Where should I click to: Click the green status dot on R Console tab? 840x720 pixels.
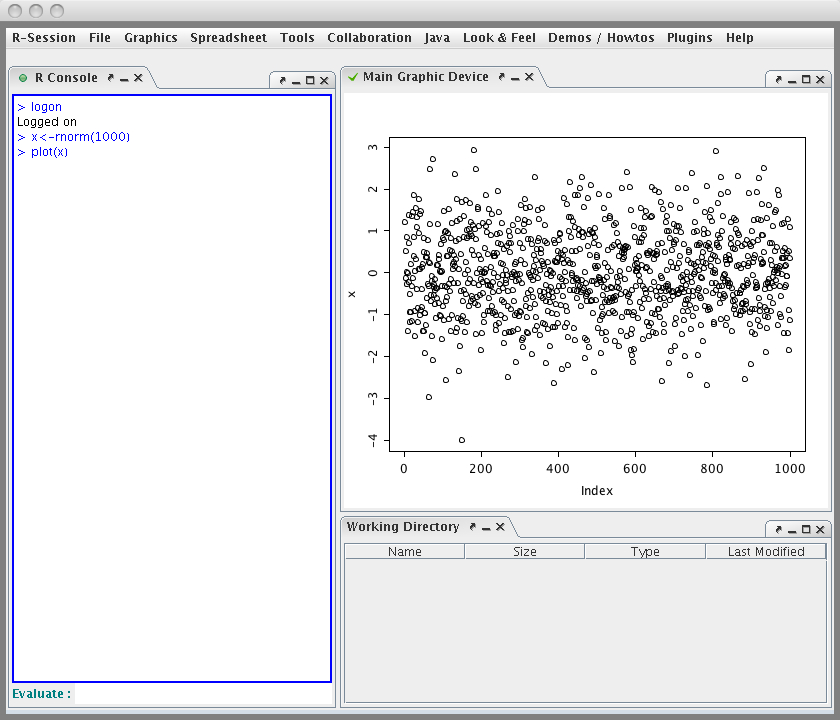[x=23, y=78]
